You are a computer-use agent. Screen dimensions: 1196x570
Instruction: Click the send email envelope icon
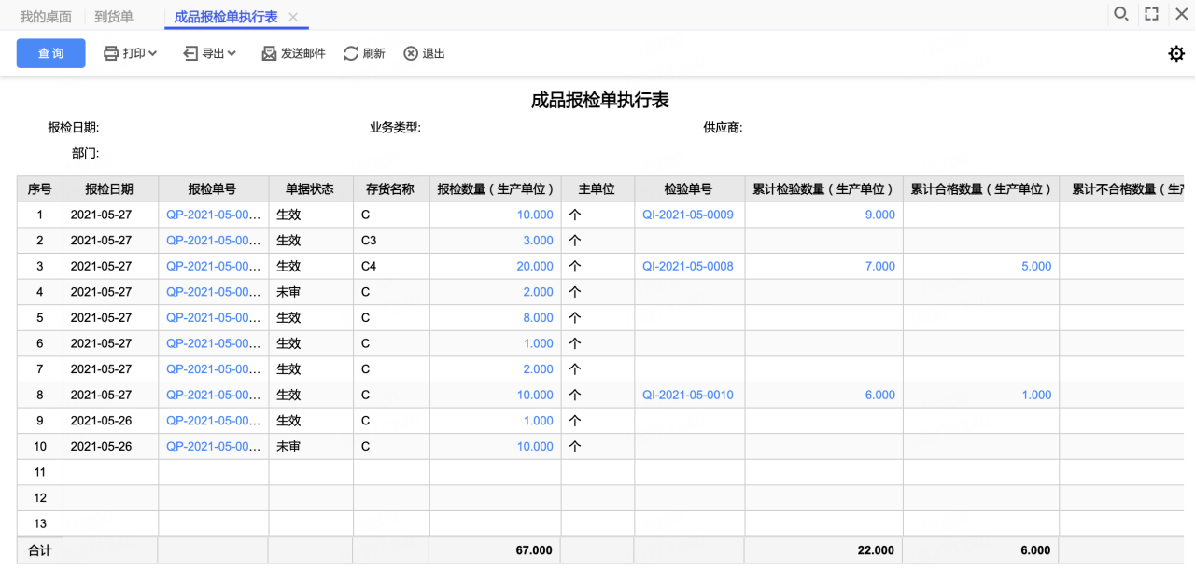[x=268, y=53]
